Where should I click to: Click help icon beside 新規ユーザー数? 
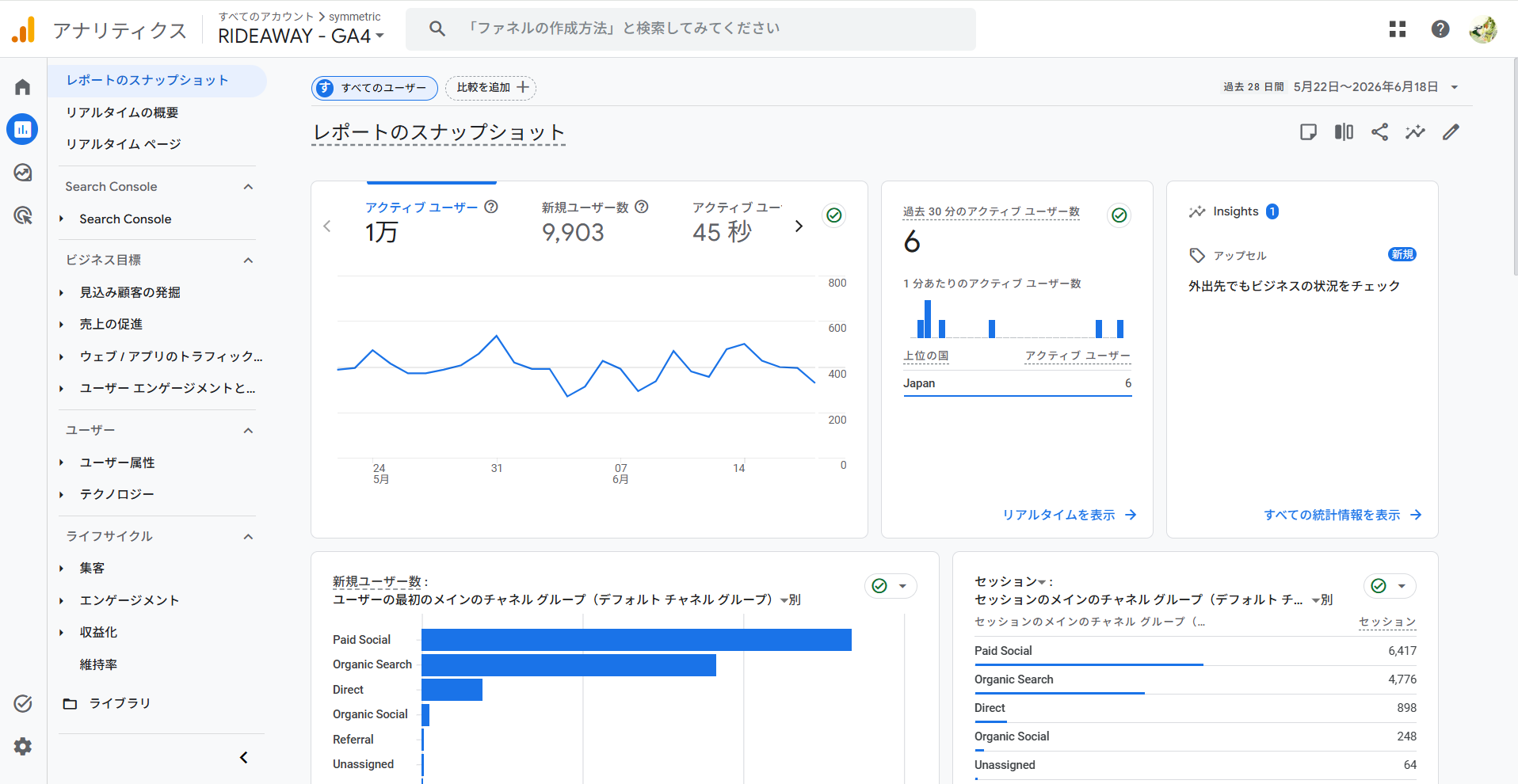(642, 207)
